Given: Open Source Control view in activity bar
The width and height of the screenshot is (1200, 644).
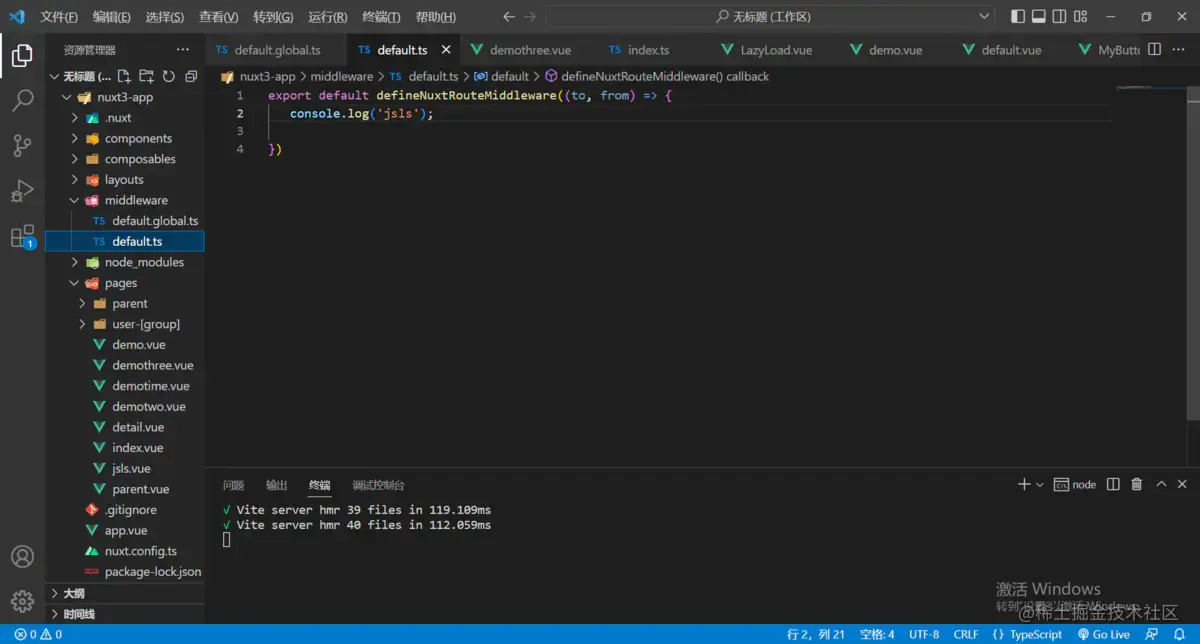Looking at the screenshot, I should click(22, 146).
